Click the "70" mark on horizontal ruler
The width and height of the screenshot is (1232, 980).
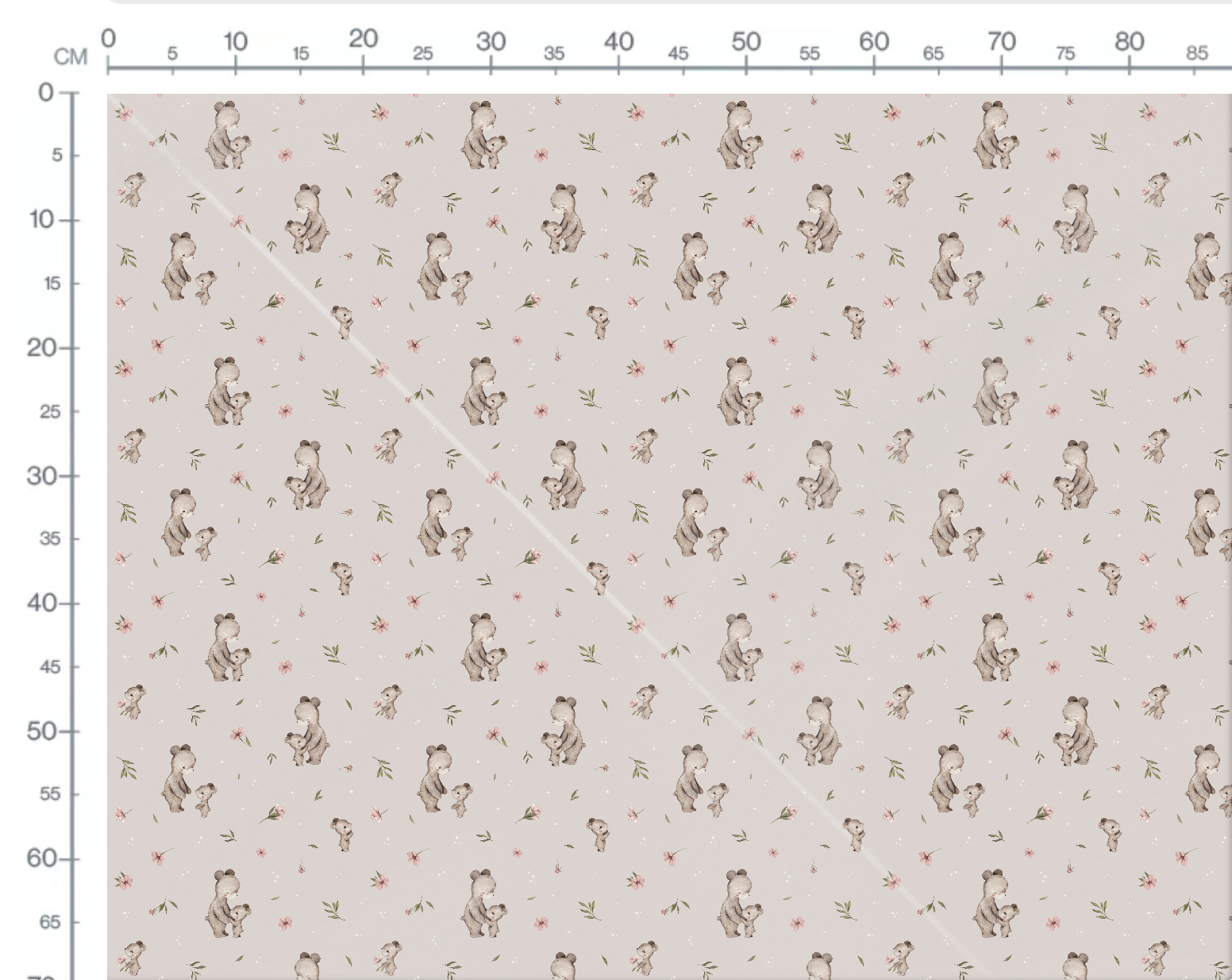pyautogui.click(x=1001, y=41)
